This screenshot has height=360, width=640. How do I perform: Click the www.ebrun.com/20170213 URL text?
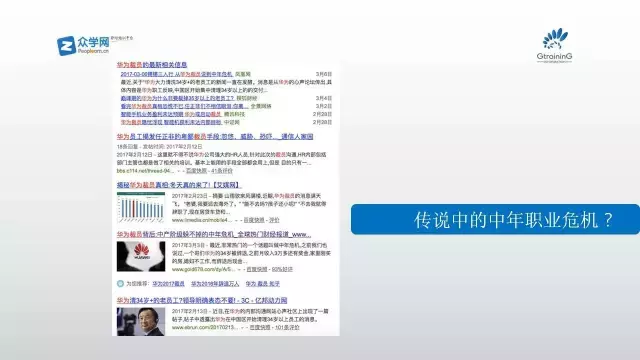click(x=205, y=327)
